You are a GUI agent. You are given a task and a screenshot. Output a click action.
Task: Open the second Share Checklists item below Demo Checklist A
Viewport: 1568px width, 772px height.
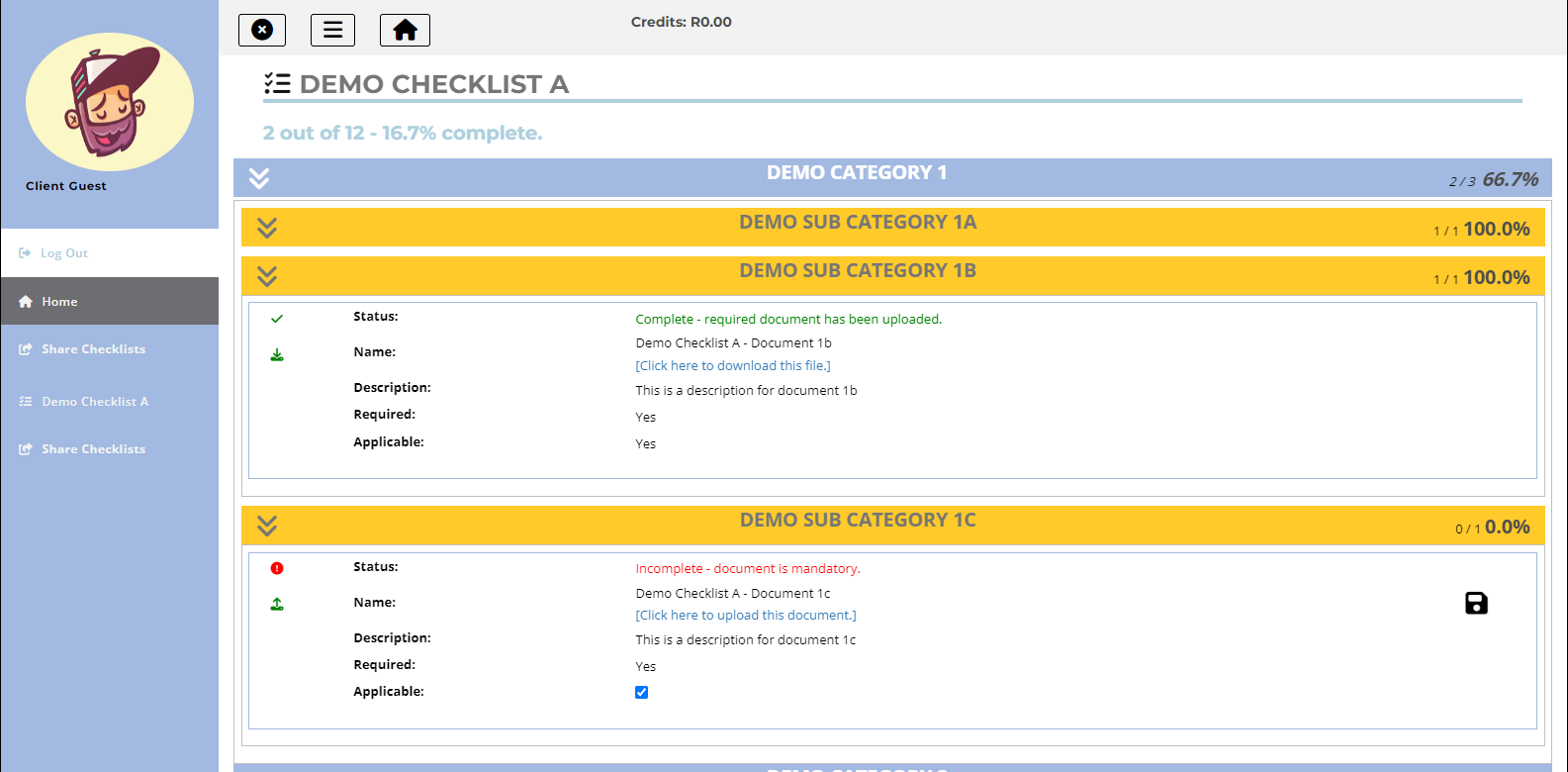click(x=110, y=449)
